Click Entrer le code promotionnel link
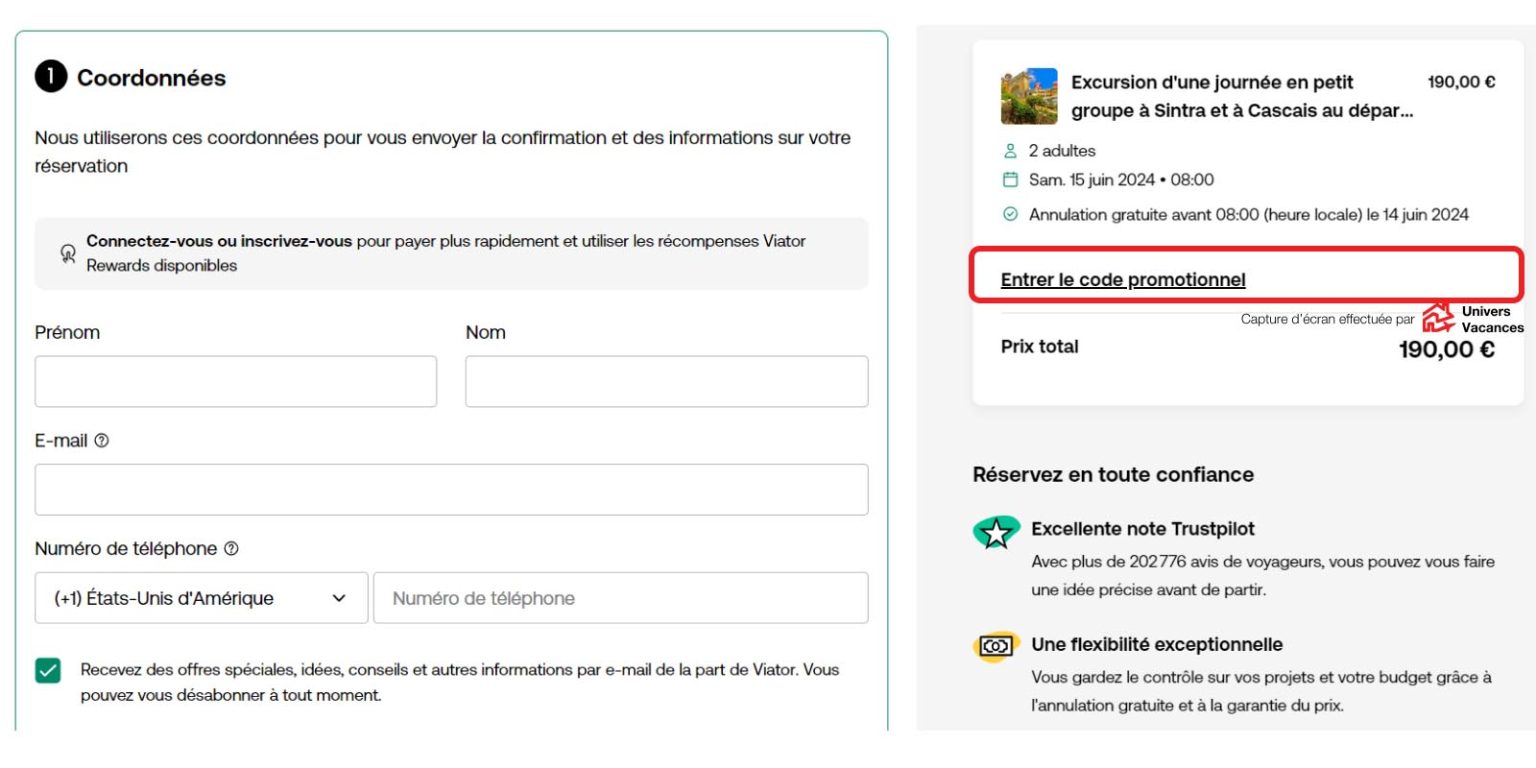The height and width of the screenshot is (768, 1536). tap(1123, 281)
